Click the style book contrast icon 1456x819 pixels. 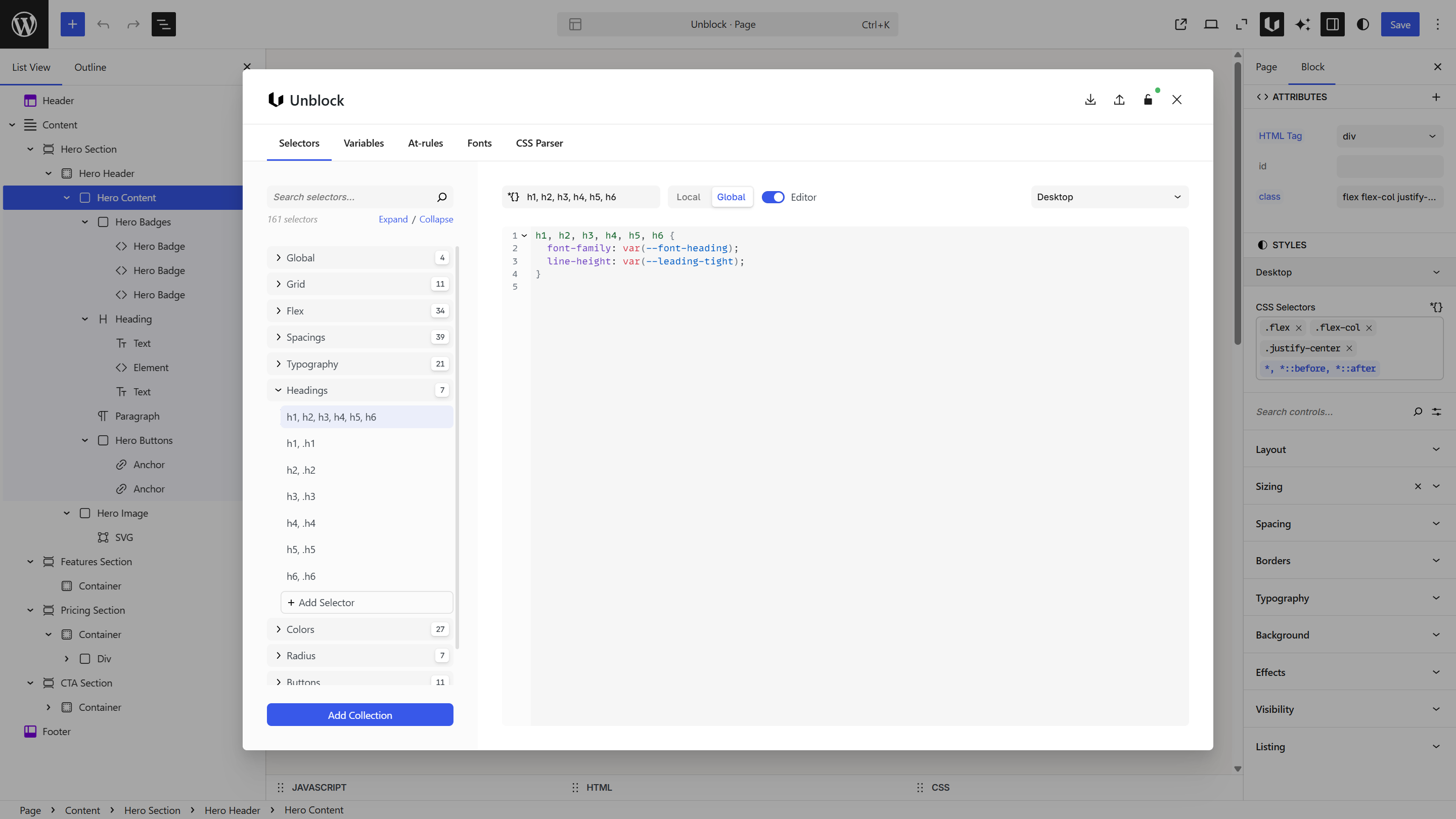pos(1363,24)
